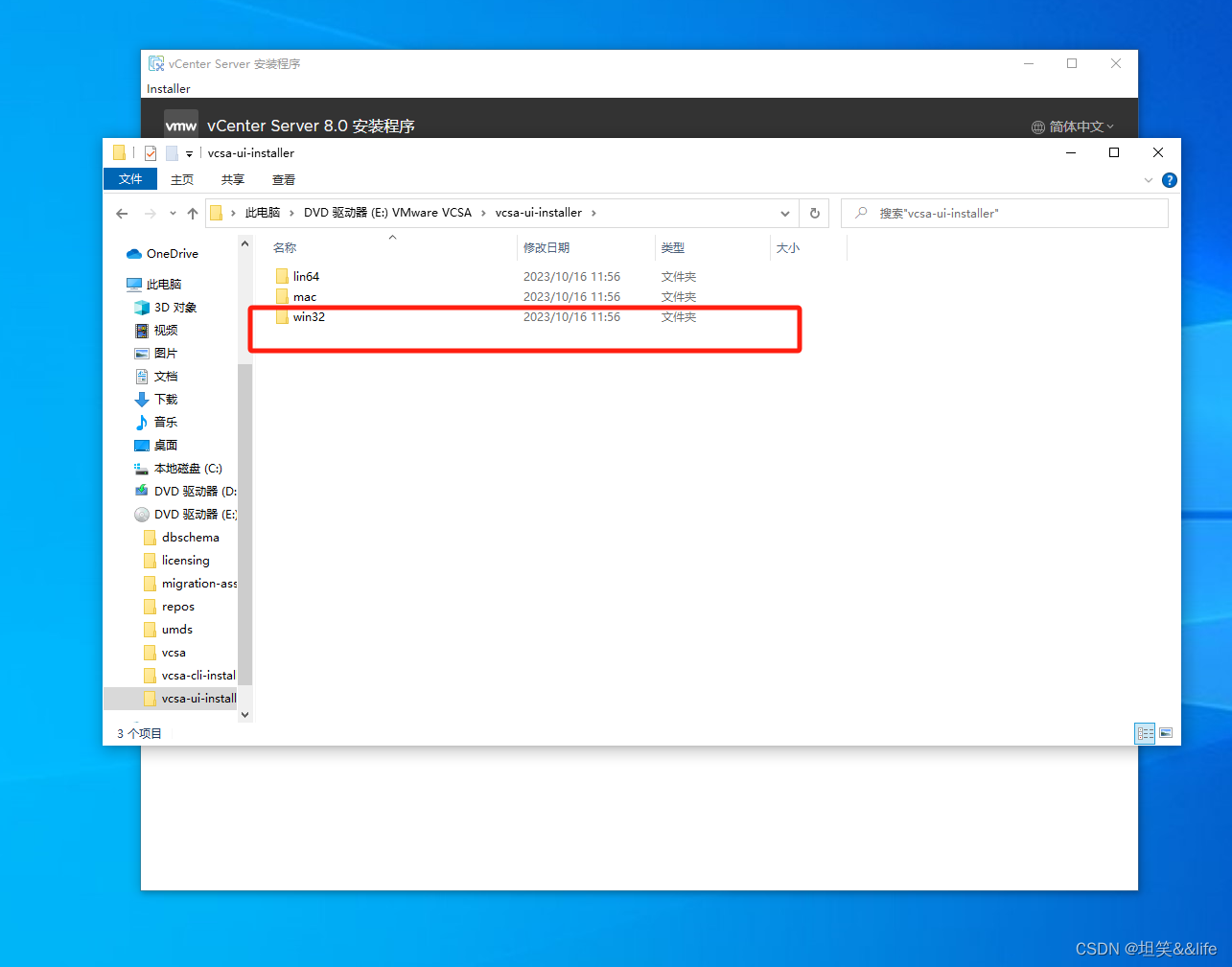Click DVD 驱动器 (E:) VMware VCSA breadcrumb
Viewport: 1232px width, 967px height.
pos(387,213)
